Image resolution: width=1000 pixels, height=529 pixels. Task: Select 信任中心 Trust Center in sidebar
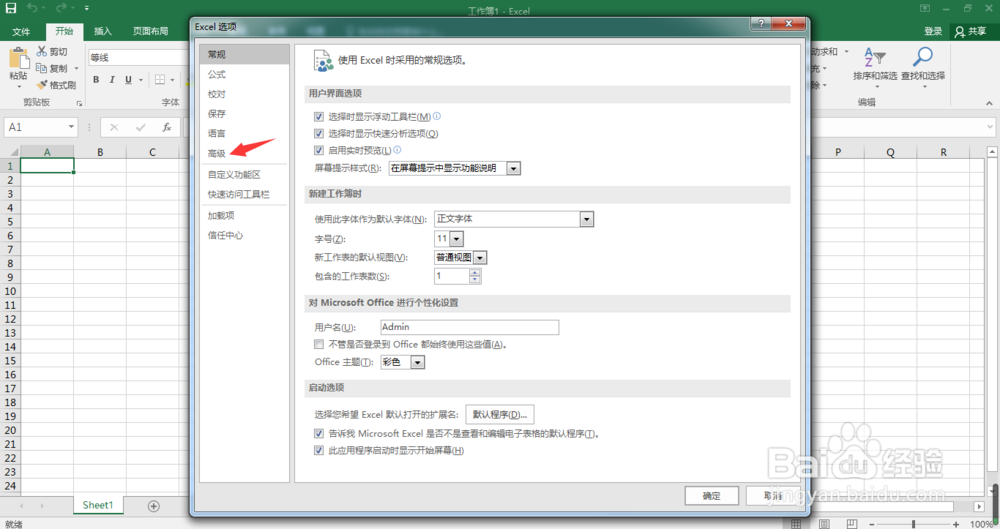(x=225, y=235)
